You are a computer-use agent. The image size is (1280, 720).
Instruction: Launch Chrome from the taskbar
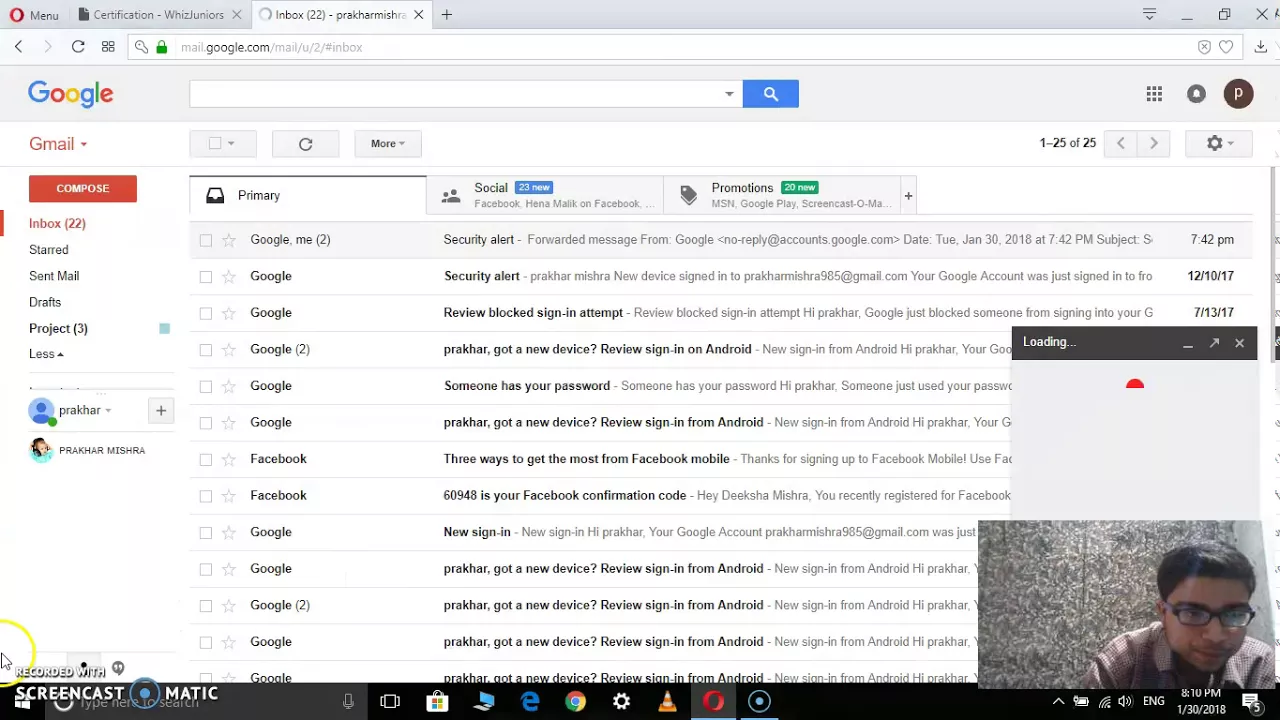pos(575,702)
